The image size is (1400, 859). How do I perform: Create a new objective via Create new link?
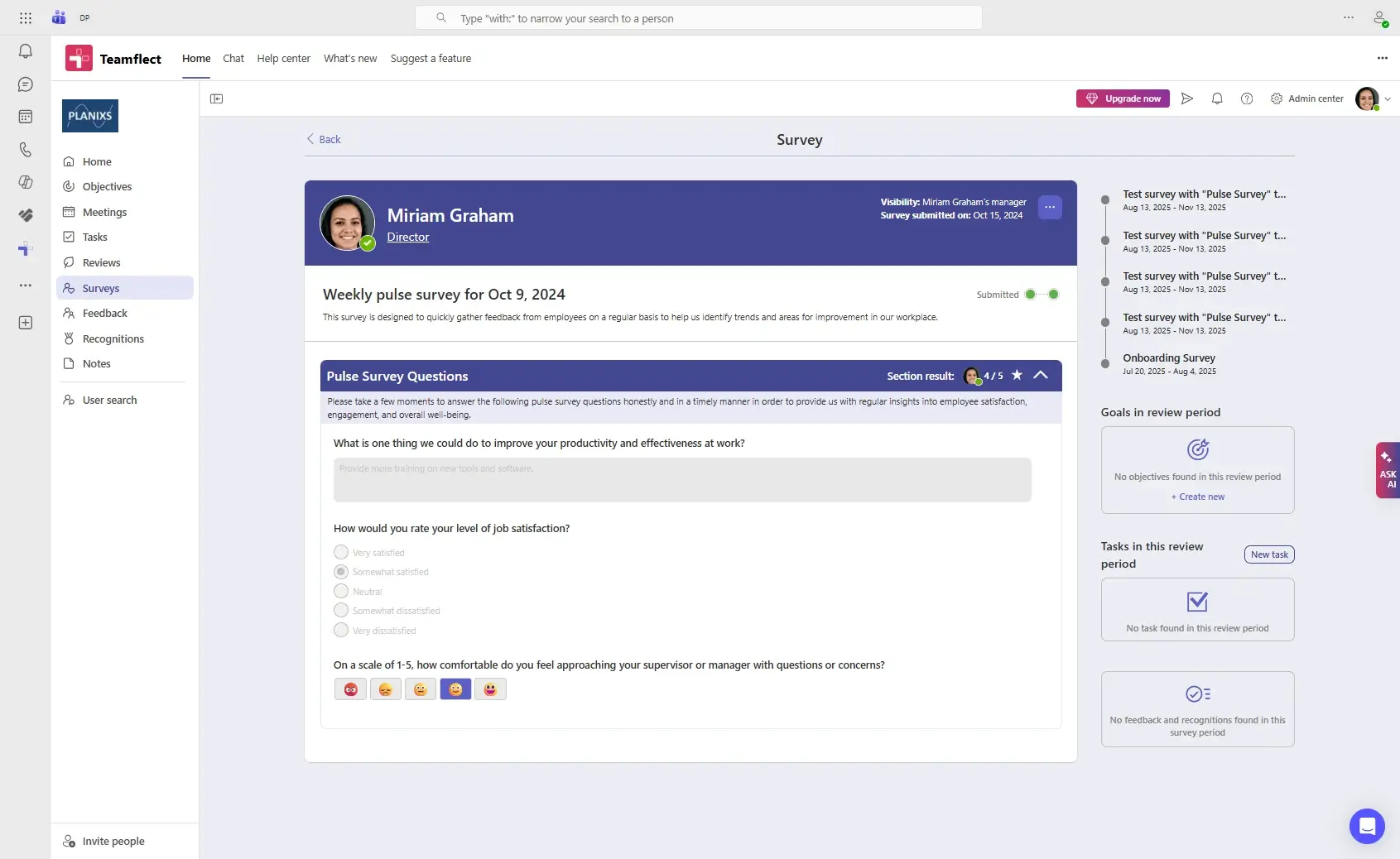pyautogui.click(x=1197, y=497)
